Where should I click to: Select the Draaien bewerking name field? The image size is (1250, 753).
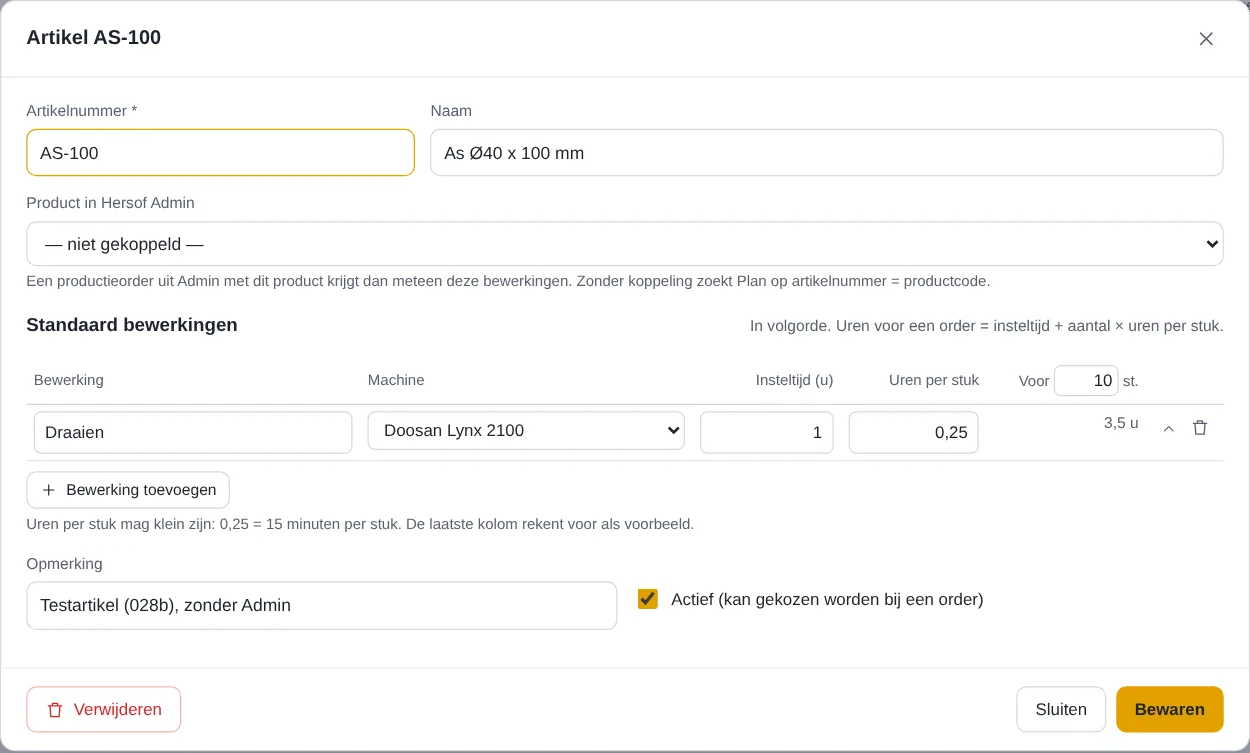193,433
